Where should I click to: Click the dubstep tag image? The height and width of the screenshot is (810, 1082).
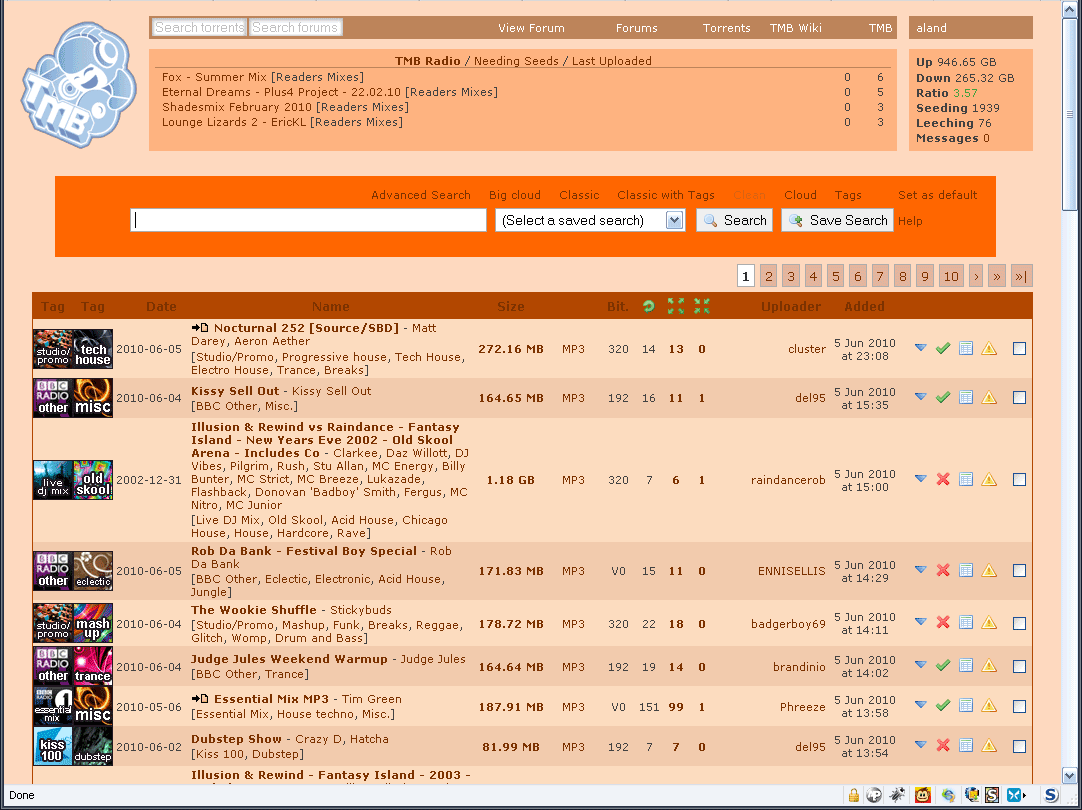93,746
